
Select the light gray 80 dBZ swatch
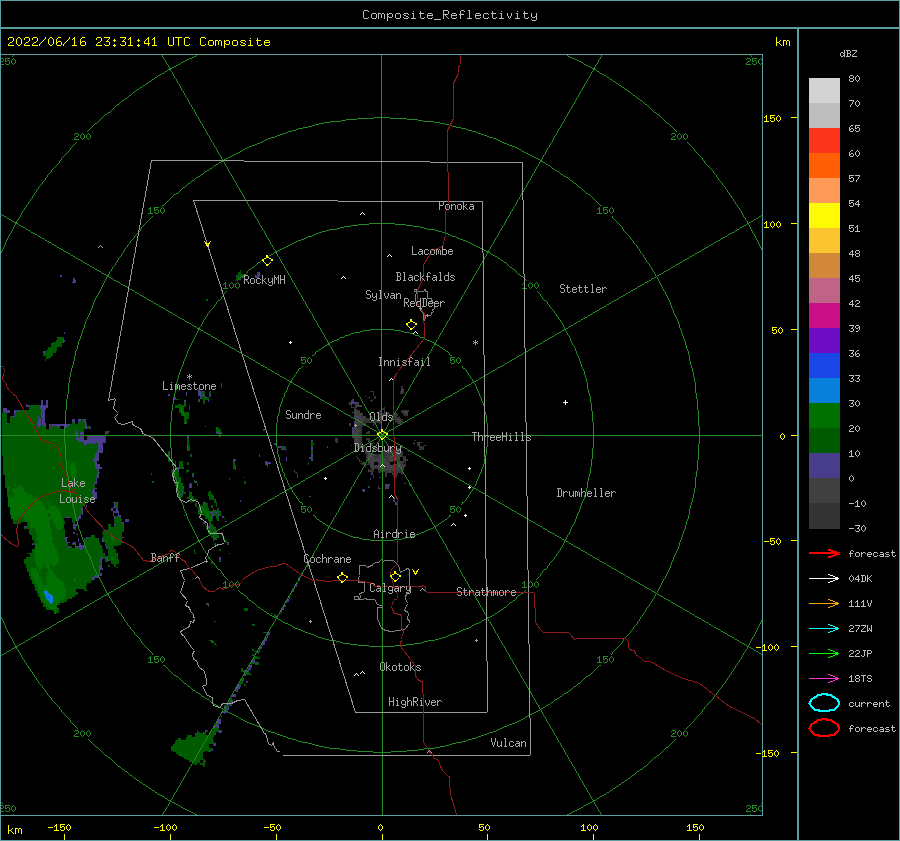coord(824,90)
